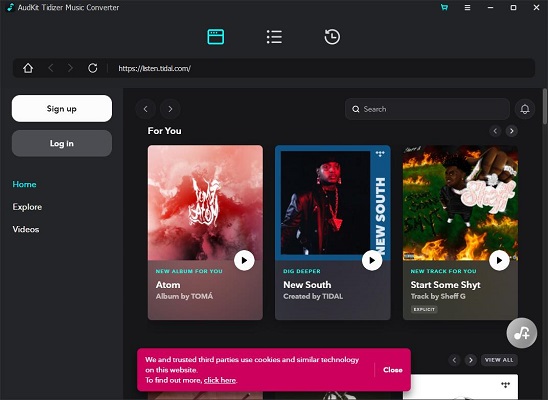The width and height of the screenshot is (548, 400).
Task: Open the shopping cart icon in title bar
Action: click(x=444, y=7)
